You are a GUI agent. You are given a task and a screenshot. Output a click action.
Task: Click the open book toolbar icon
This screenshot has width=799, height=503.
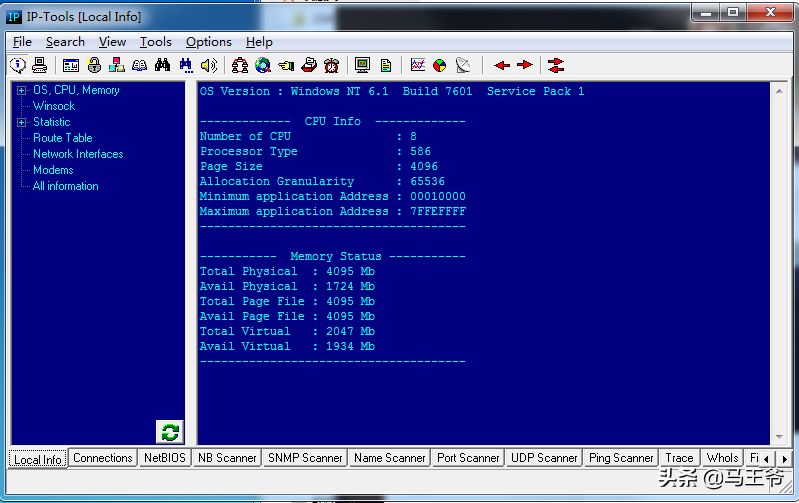point(139,65)
